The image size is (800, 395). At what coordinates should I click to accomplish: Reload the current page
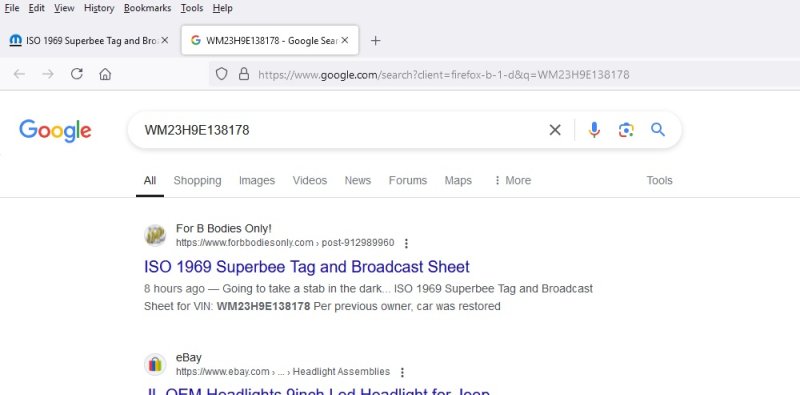pos(77,75)
